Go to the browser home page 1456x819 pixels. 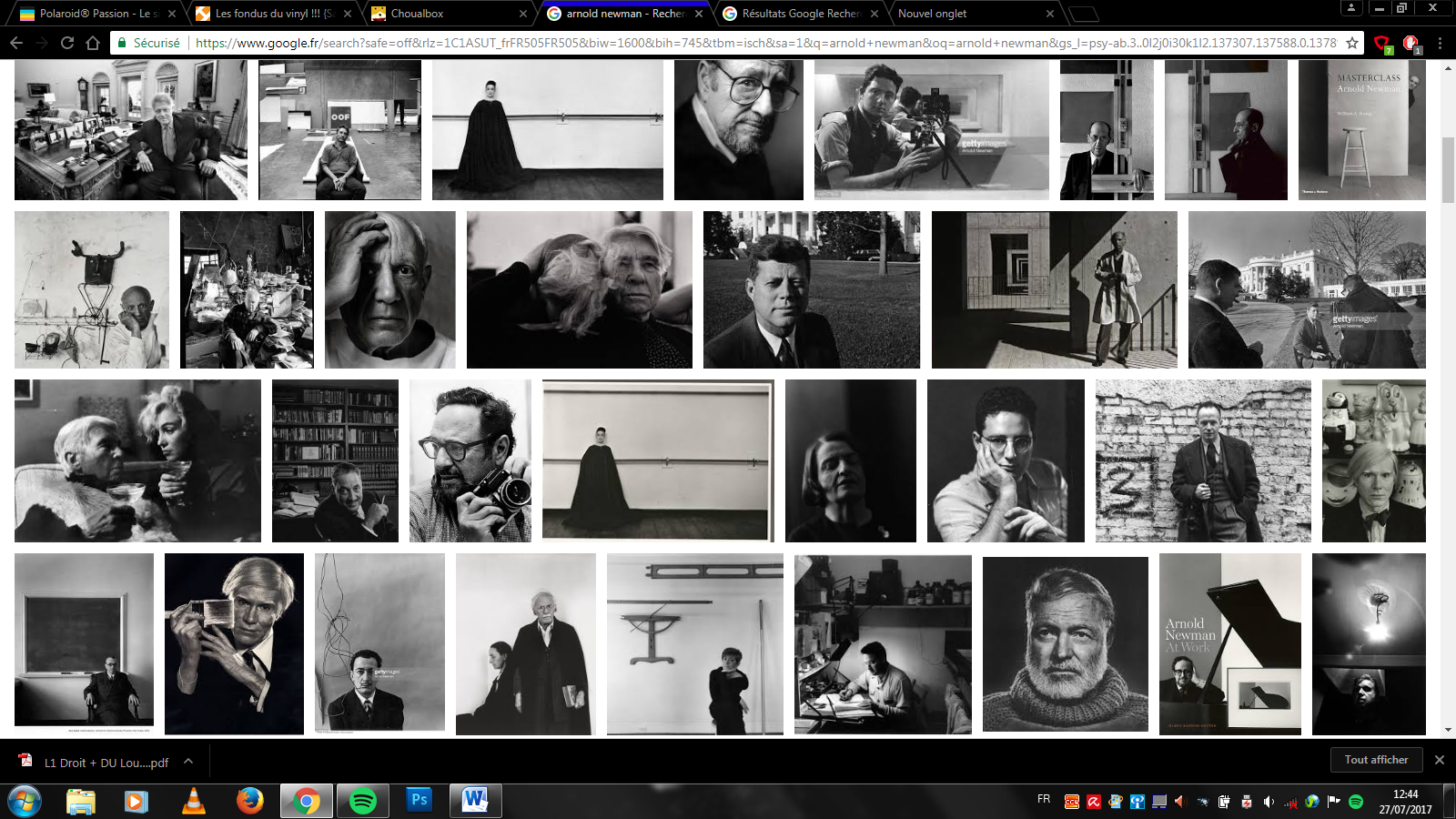[93, 43]
